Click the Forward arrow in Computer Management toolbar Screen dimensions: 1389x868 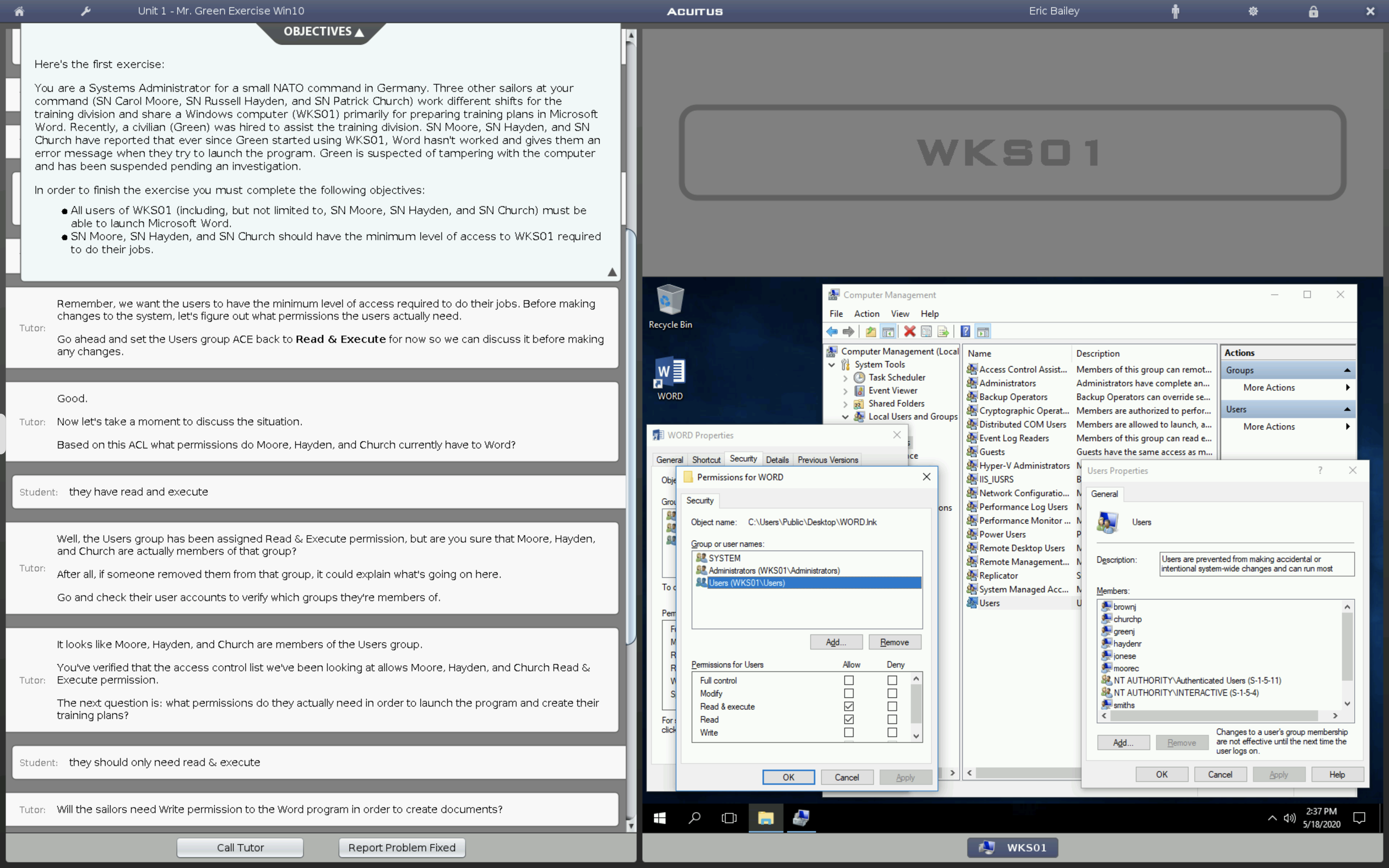(848, 331)
